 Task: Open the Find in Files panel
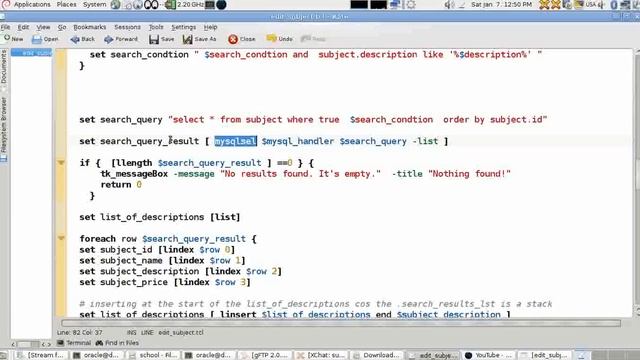(117, 343)
